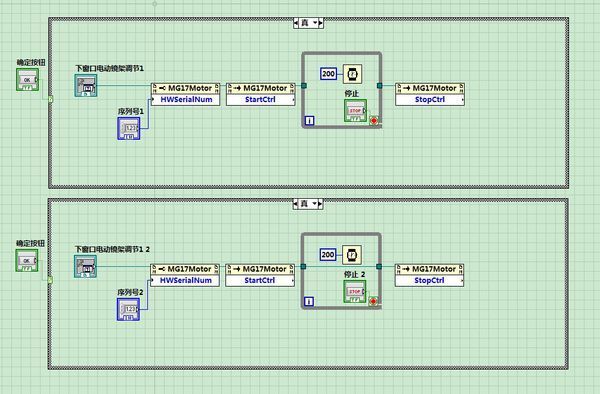Screen dimensions: 600x394
Task: Select the label 下窗口电动镜架调节1
Action: 109,68
